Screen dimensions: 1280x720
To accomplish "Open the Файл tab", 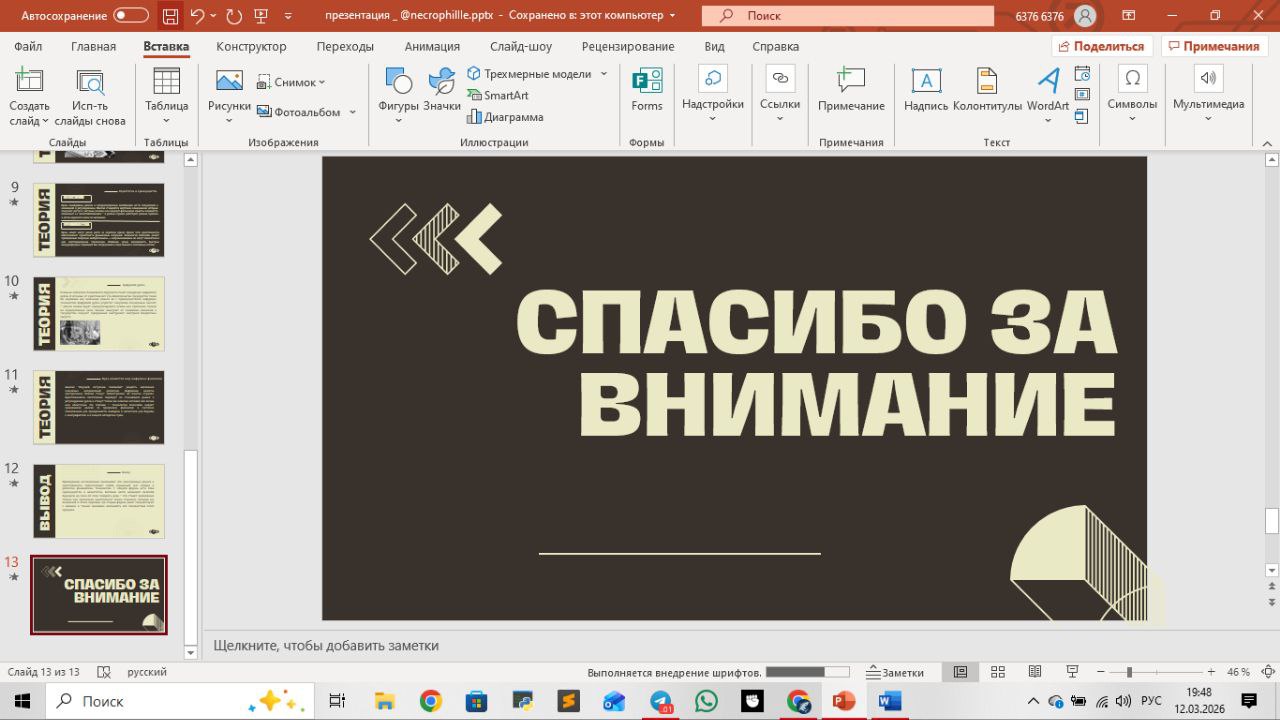I will (x=28, y=46).
